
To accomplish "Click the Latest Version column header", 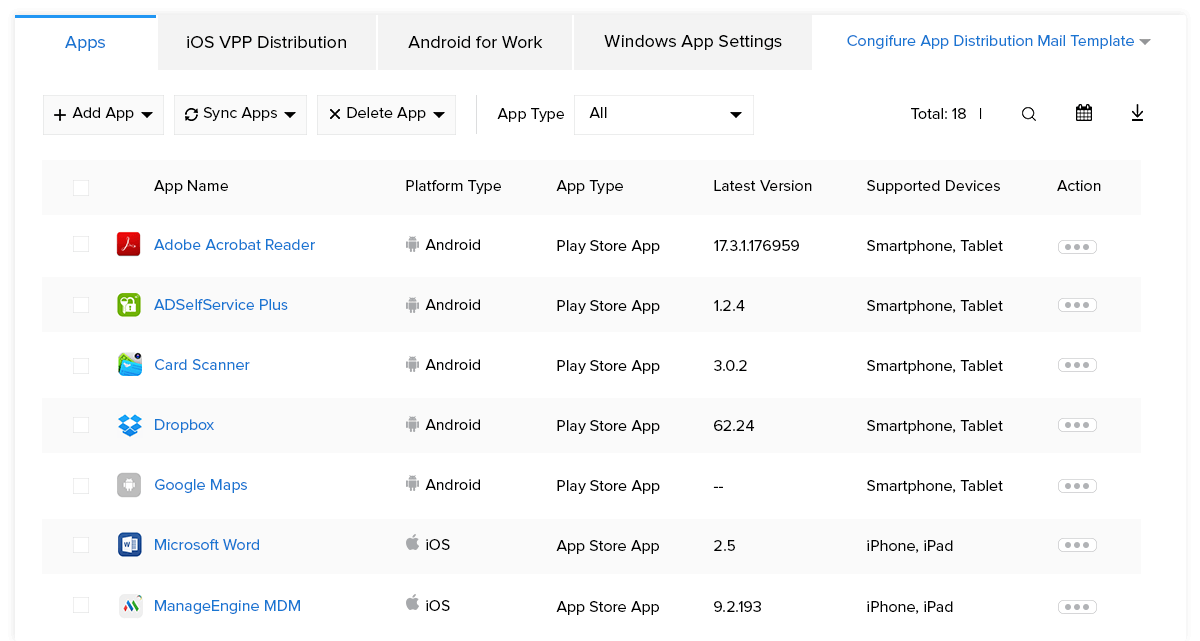I will (762, 186).
